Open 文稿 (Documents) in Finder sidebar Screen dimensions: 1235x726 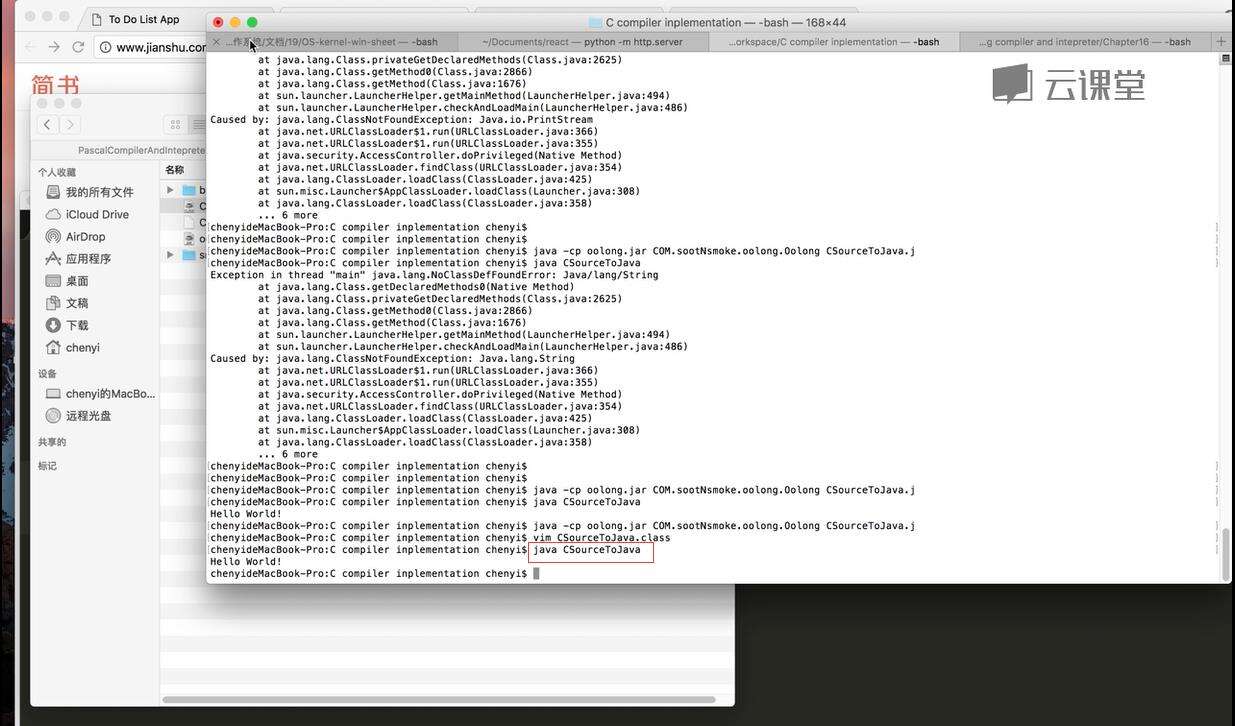pos(77,303)
